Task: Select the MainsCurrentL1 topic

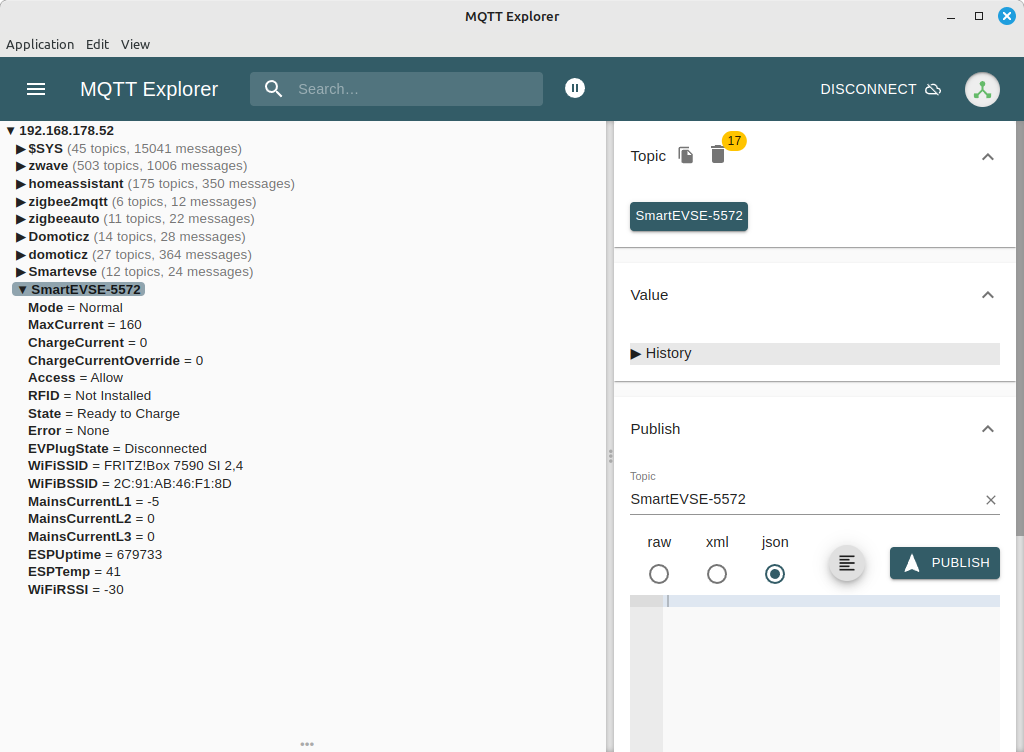Action: [x=93, y=501]
